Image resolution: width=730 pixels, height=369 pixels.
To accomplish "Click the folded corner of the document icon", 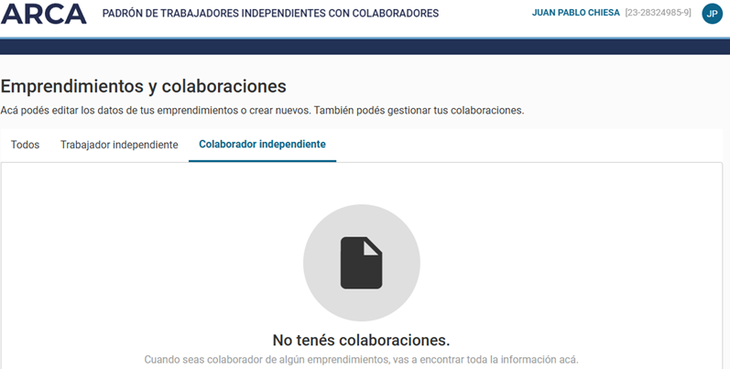I will [373, 247].
